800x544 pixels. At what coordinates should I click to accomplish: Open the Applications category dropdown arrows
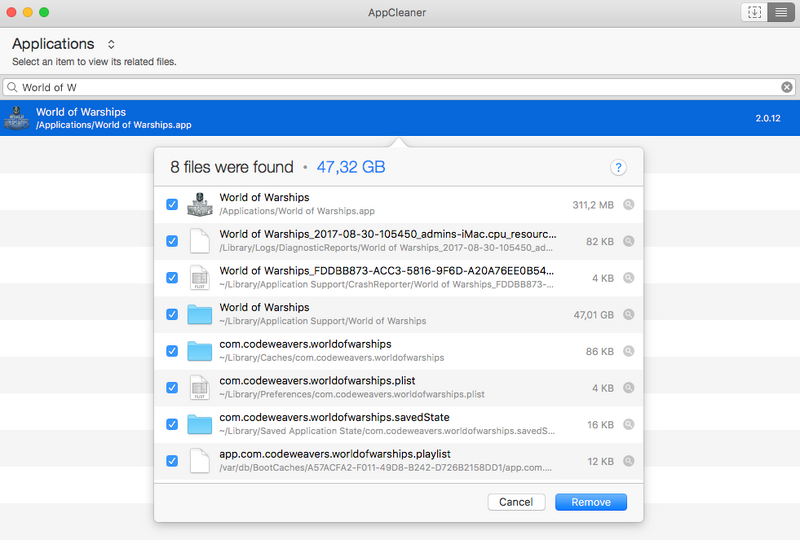[111, 44]
